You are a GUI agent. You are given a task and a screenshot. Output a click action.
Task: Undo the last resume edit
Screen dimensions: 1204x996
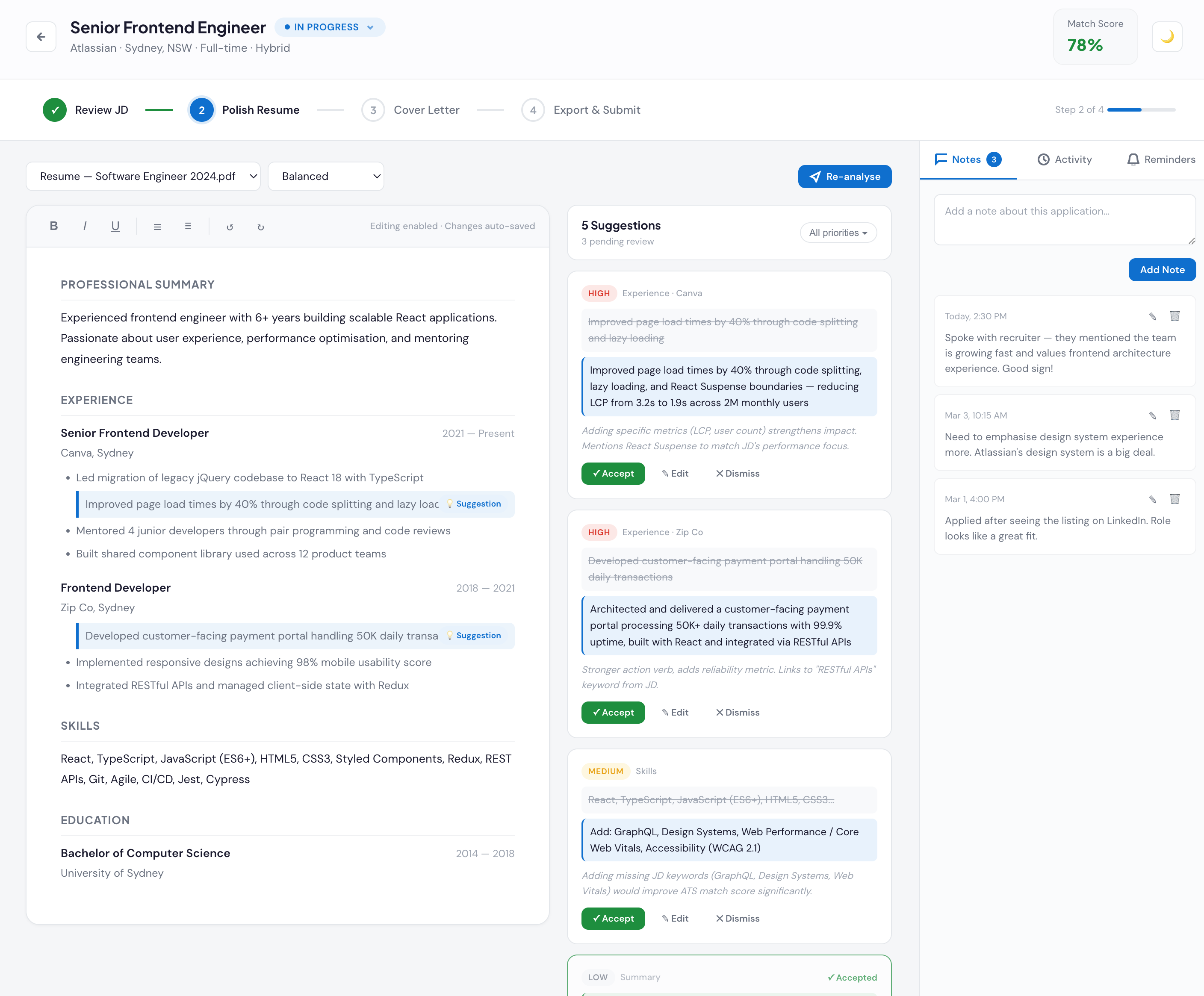230,226
